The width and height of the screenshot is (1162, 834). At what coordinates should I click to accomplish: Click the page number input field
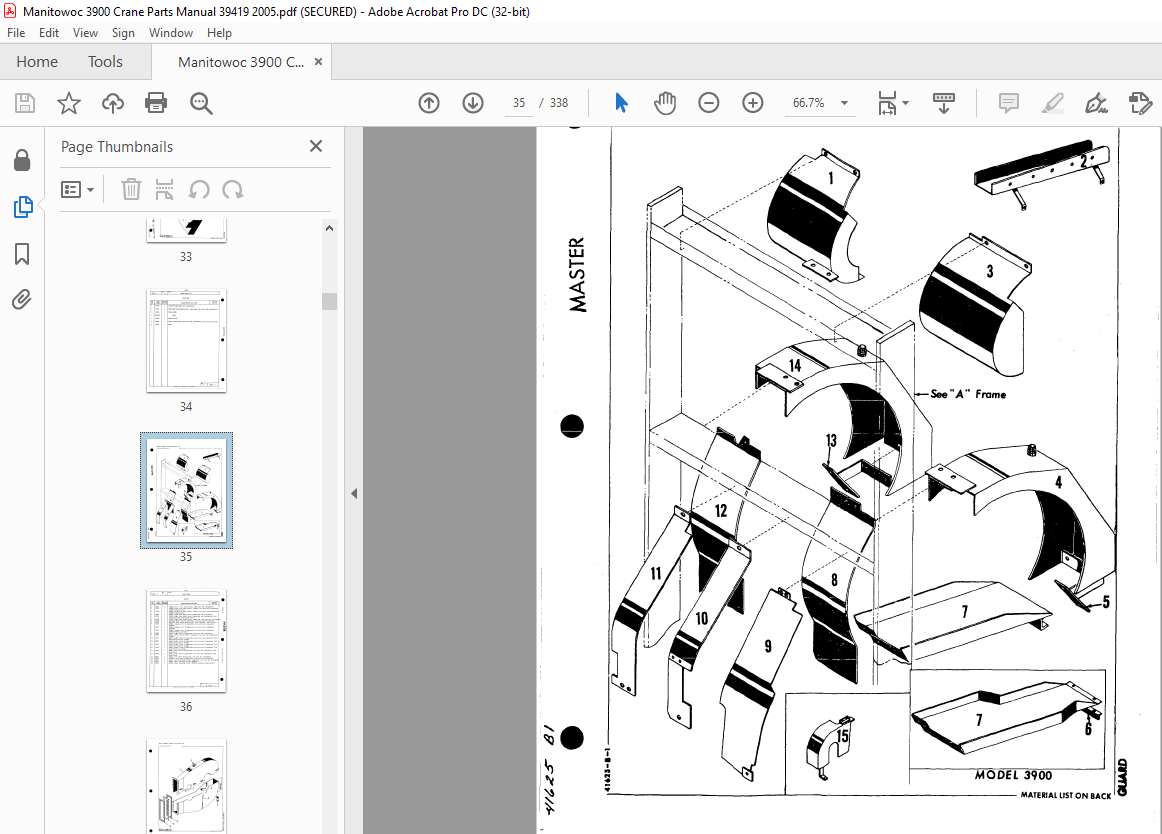pyautogui.click(x=519, y=103)
